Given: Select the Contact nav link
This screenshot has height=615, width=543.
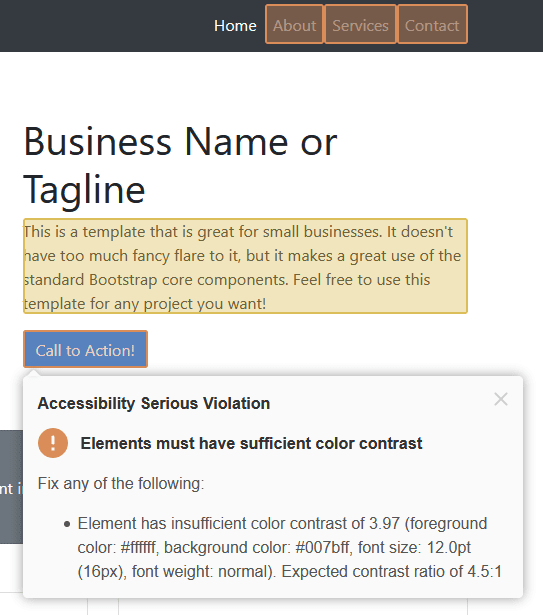Looking at the screenshot, I should click(x=432, y=24).
